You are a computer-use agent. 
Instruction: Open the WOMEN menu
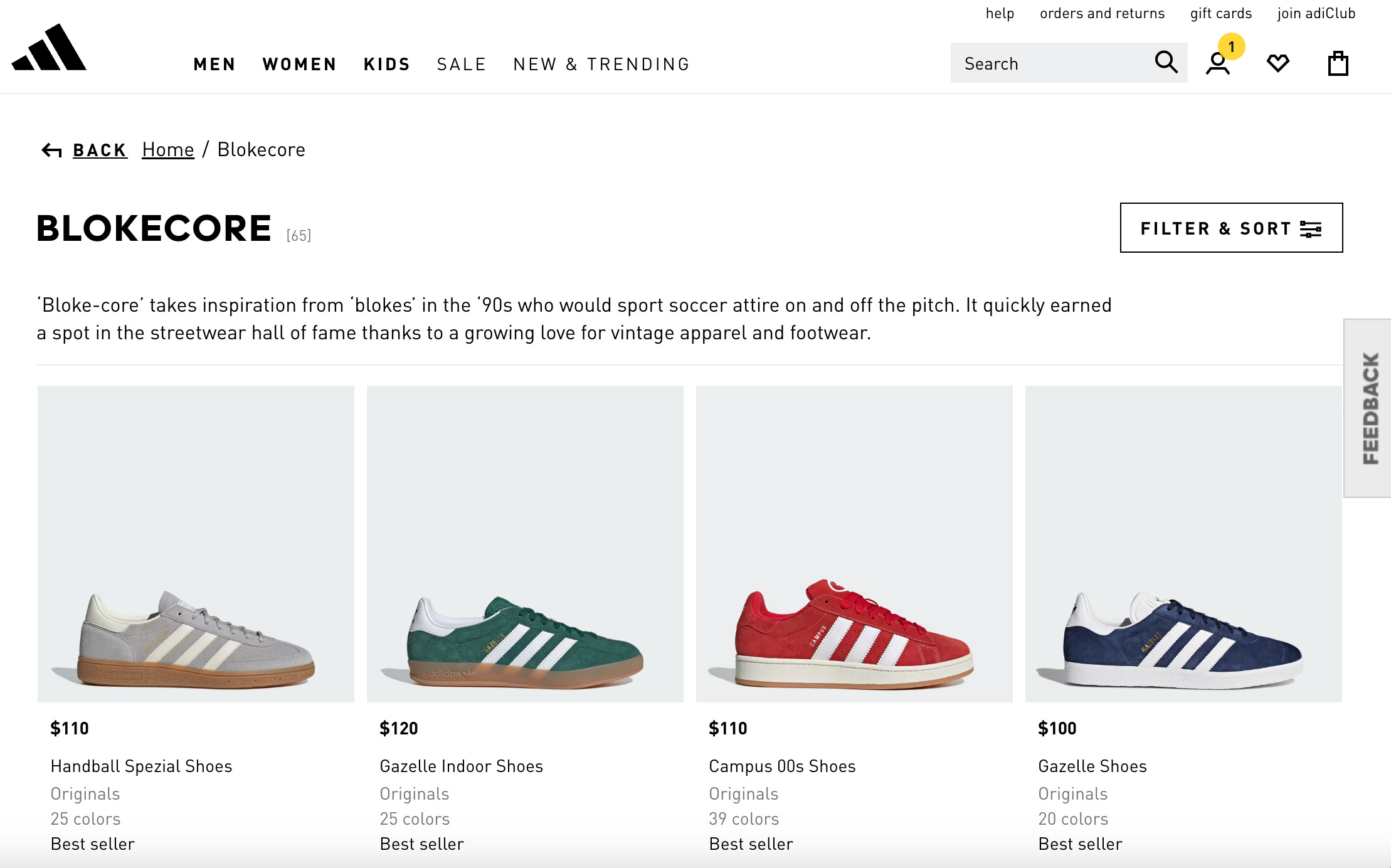click(x=300, y=65)
